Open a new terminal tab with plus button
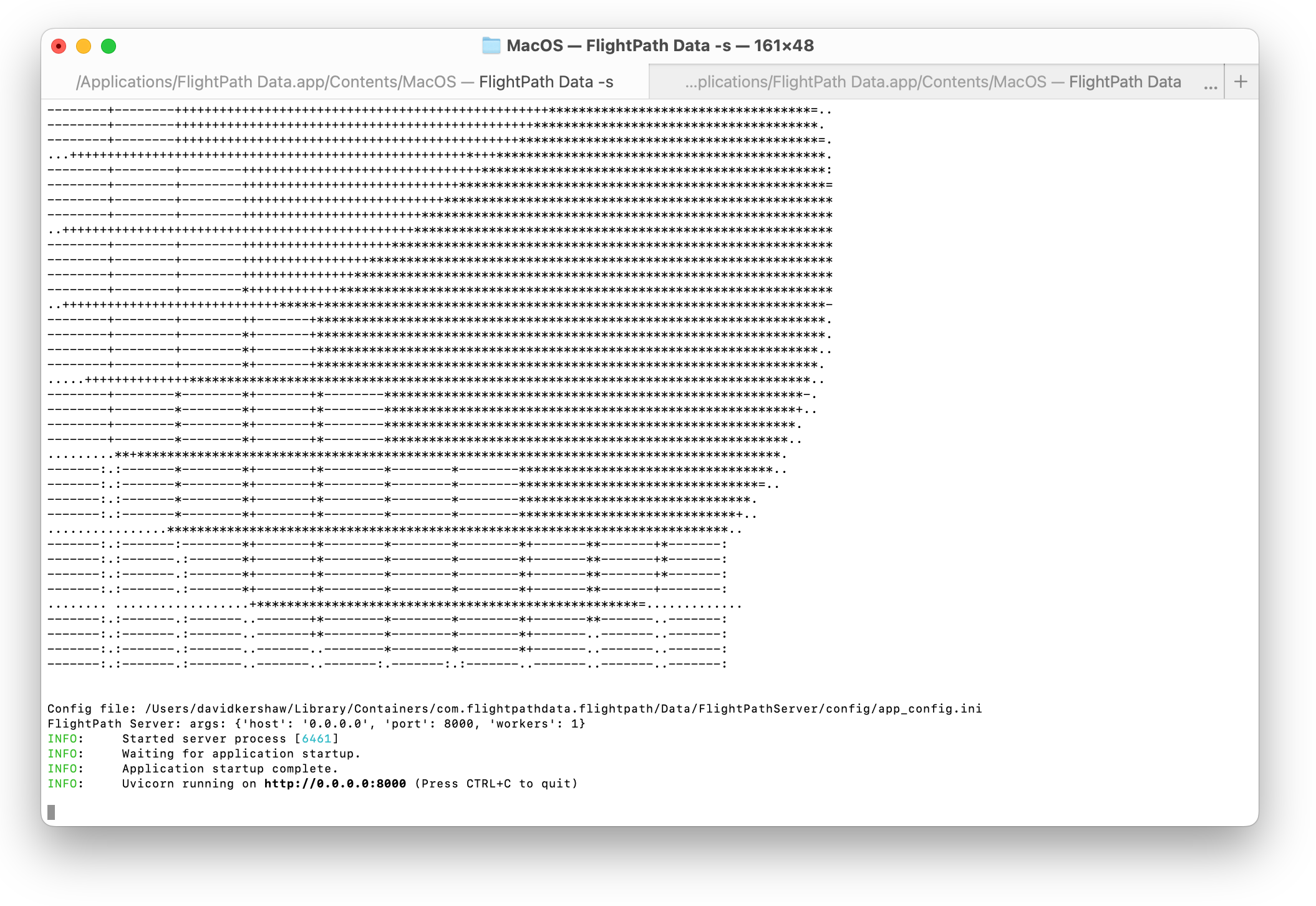The image size is (1316, 906). [1241, 82]
